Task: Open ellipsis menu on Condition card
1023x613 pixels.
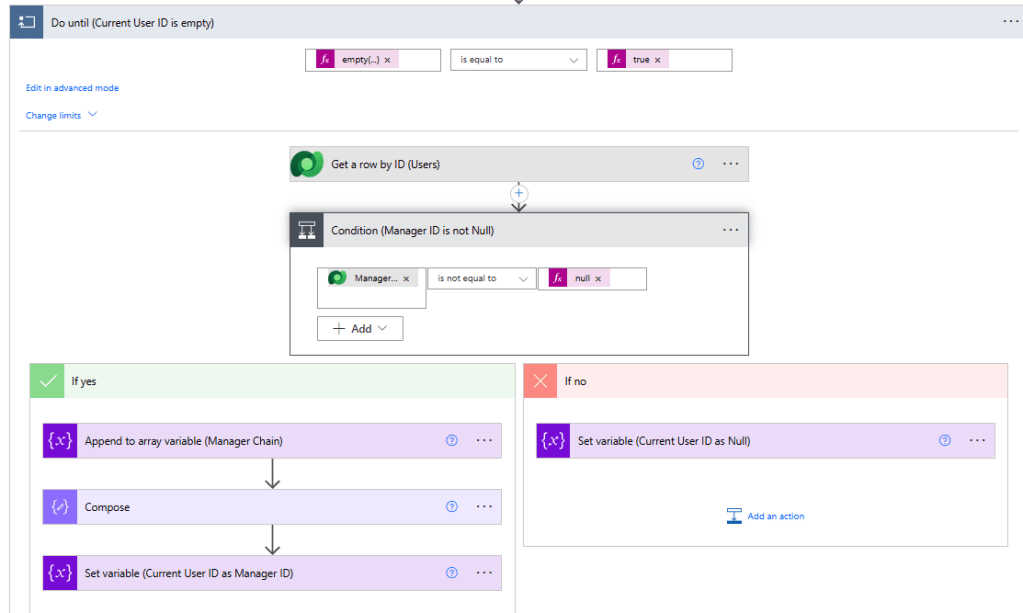Action: click(x=730, y=230)
